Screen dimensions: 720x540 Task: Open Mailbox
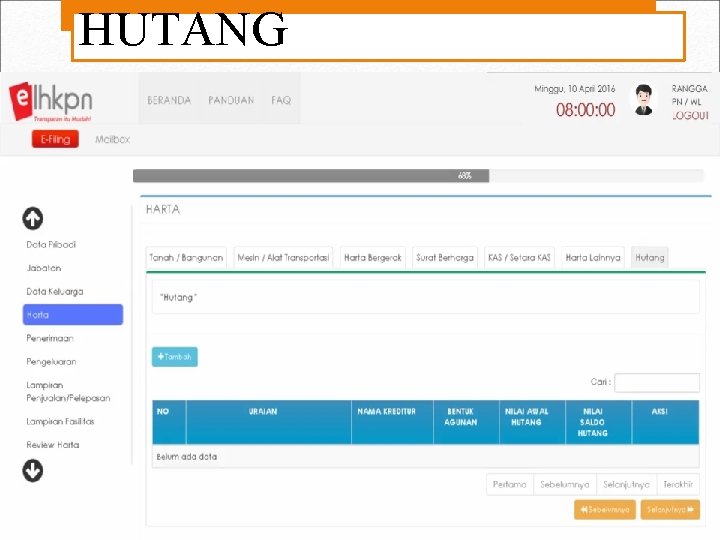tap(112, 139)
